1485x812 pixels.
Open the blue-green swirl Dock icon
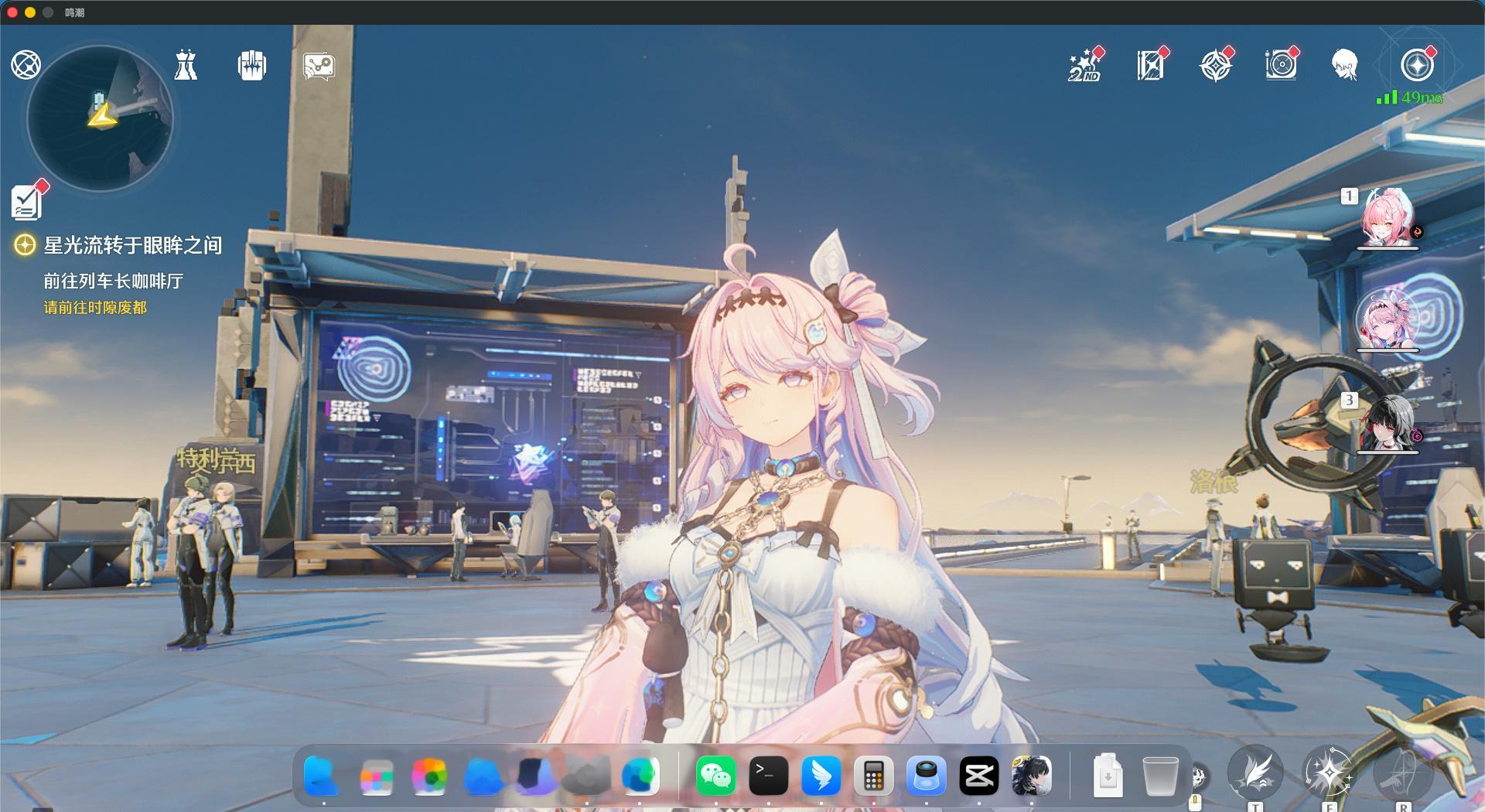coord(640,776)
